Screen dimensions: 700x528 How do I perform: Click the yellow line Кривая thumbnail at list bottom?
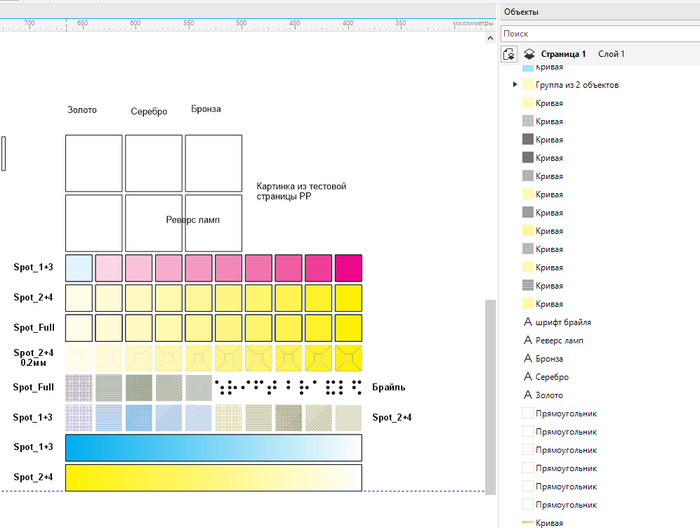527,522
